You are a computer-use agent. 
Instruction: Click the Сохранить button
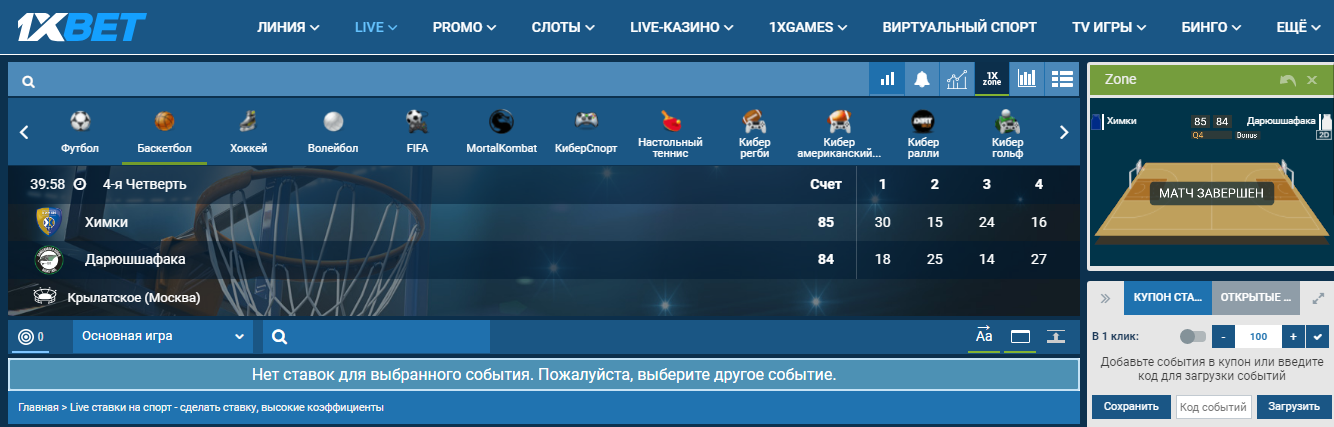pyautogui.click(x=1131, y=406)
